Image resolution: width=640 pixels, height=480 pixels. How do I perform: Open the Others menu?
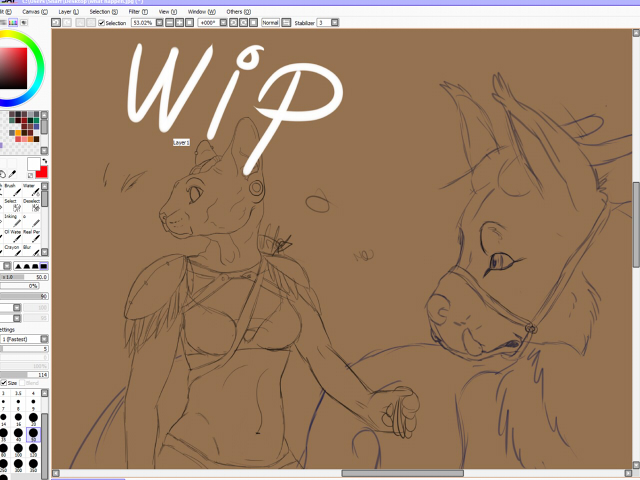[x=239, y=12]
